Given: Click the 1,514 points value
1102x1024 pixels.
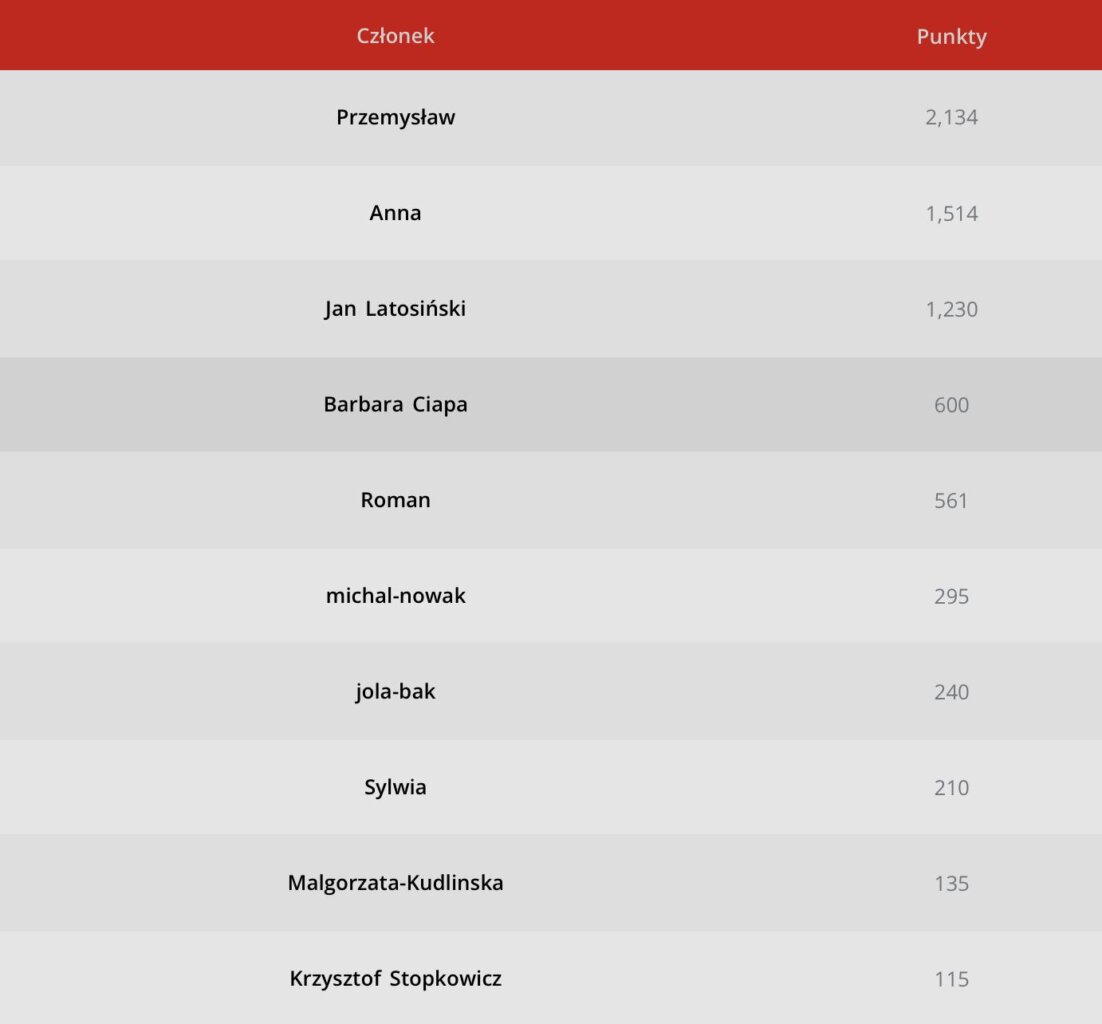Looking at the screenshot, I should click(x=951, y=214).
